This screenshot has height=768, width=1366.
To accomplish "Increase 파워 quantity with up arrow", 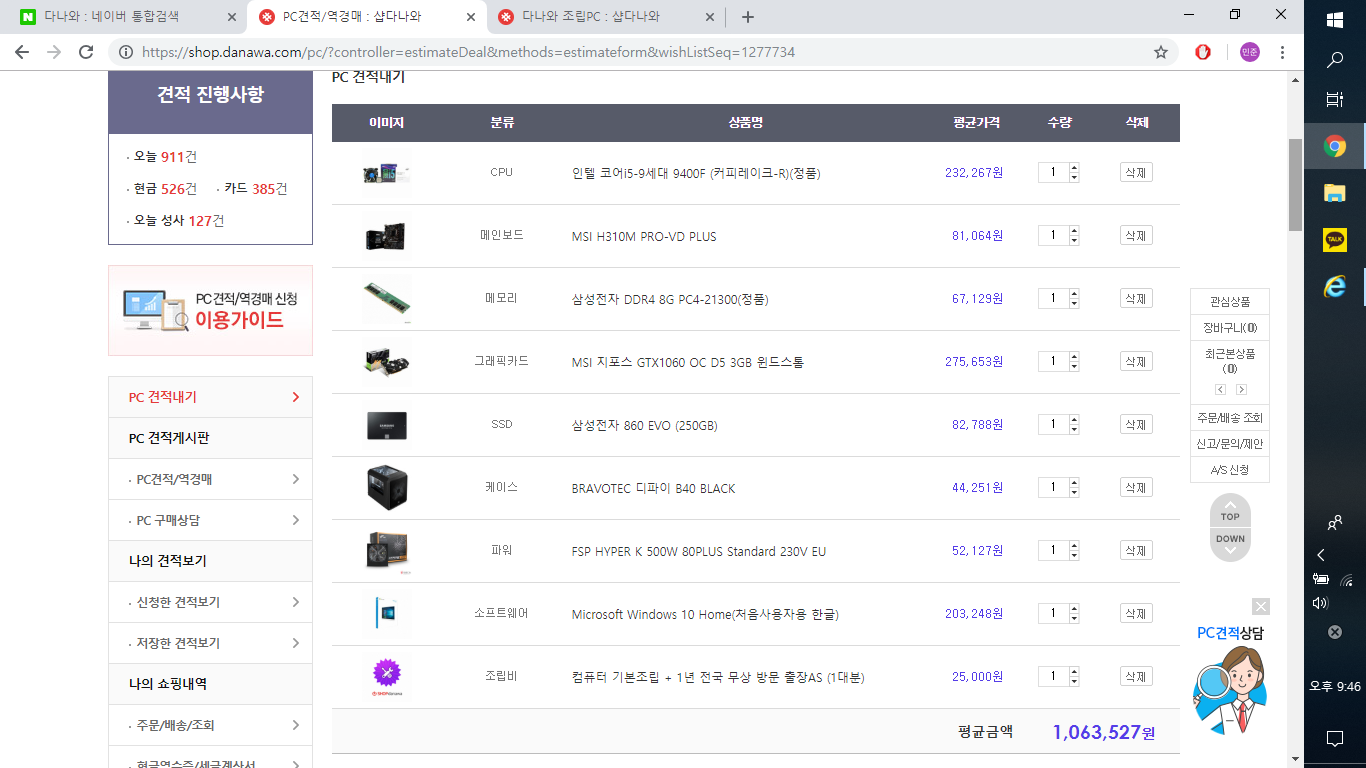I will click(1074, 546).
